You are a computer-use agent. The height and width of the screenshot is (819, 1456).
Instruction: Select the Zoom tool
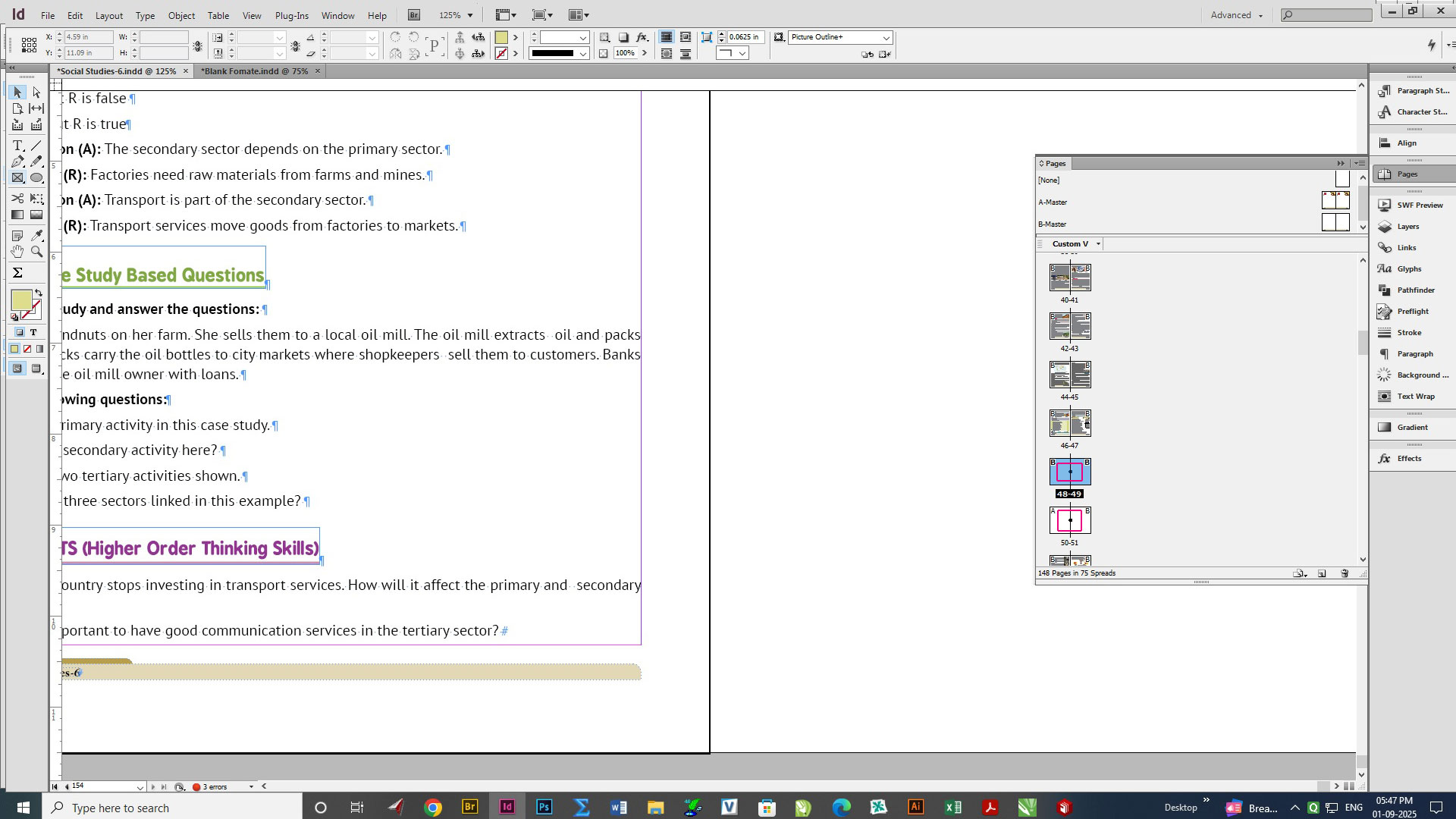36,252
